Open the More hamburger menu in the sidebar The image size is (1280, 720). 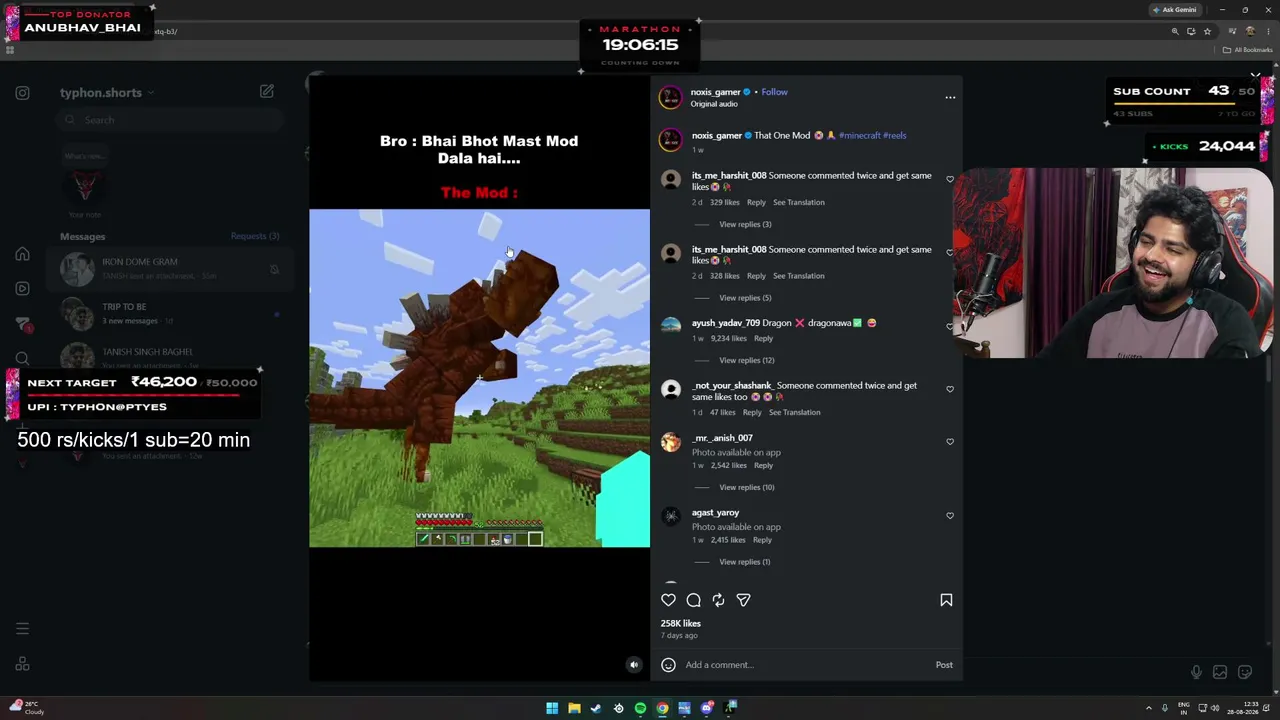[22, 629]
